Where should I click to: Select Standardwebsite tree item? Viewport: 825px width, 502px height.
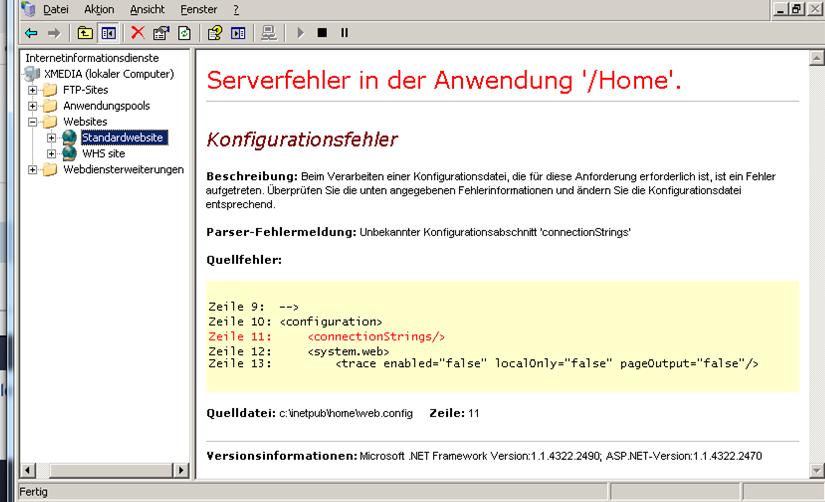(x=124, y=137)
